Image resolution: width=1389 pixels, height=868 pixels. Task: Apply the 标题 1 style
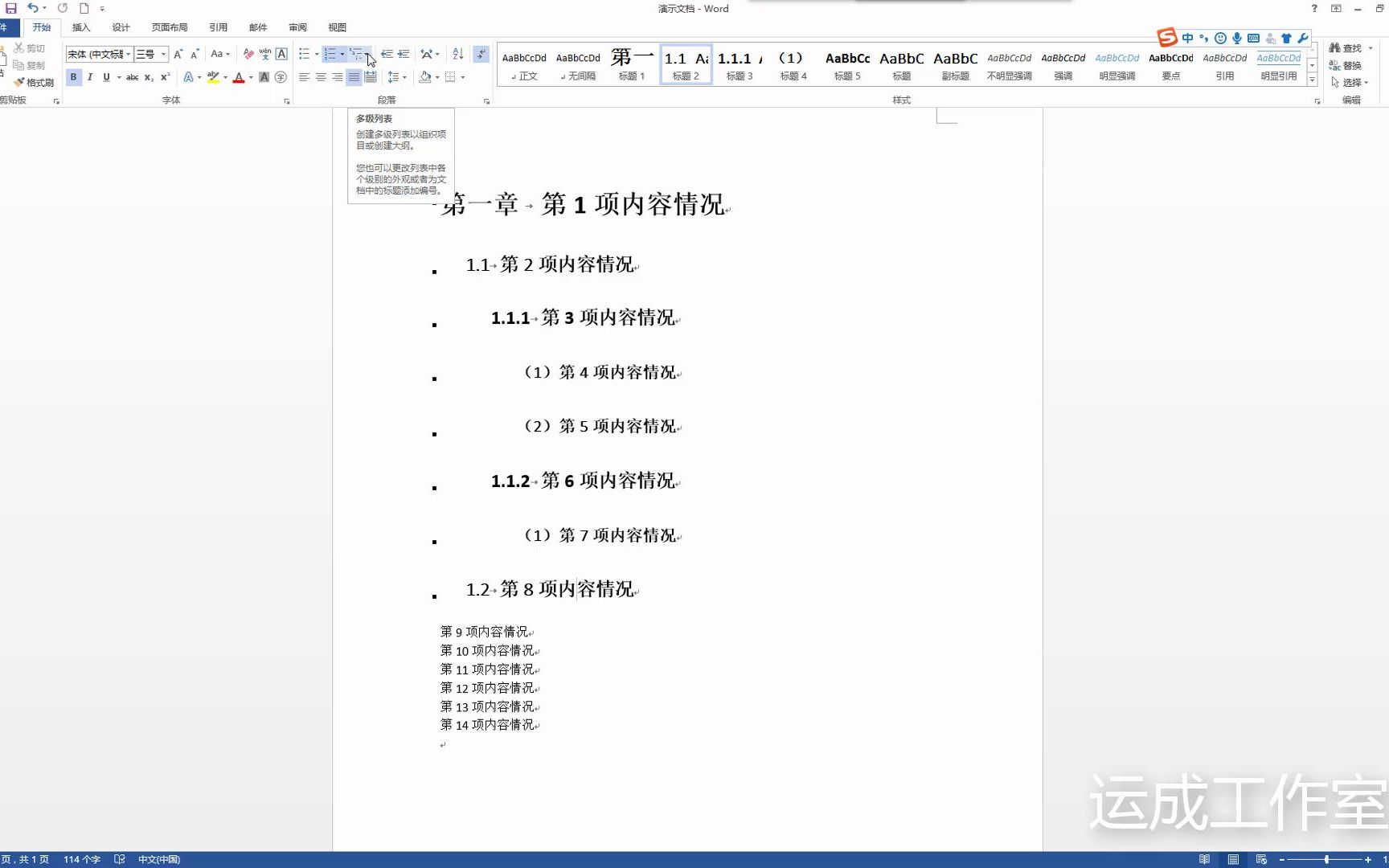(632, 64)
